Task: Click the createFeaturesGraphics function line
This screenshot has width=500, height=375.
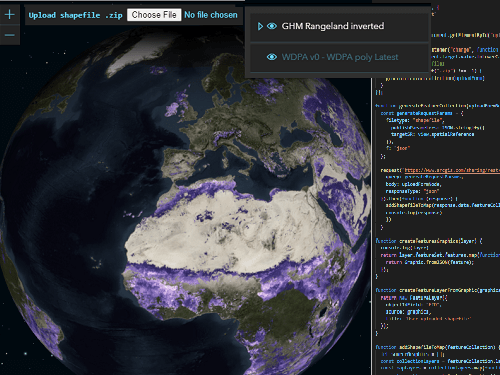Action: click(429, 241)
